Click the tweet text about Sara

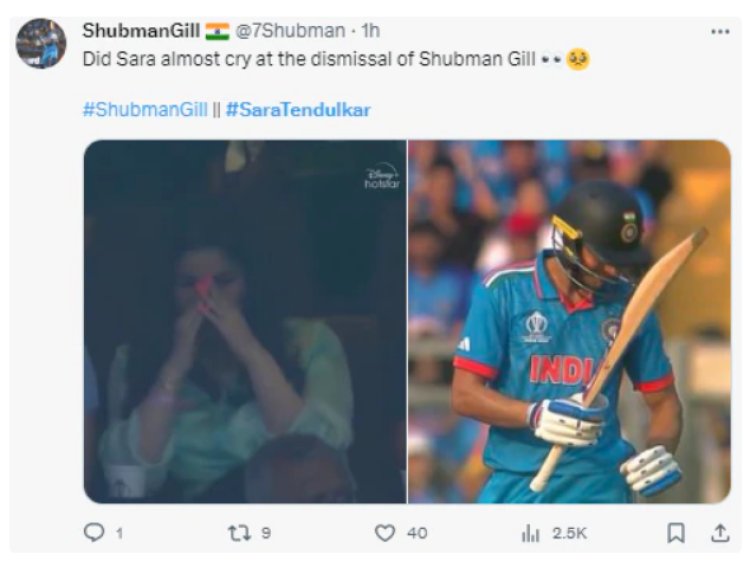click(x=309, y=59)
